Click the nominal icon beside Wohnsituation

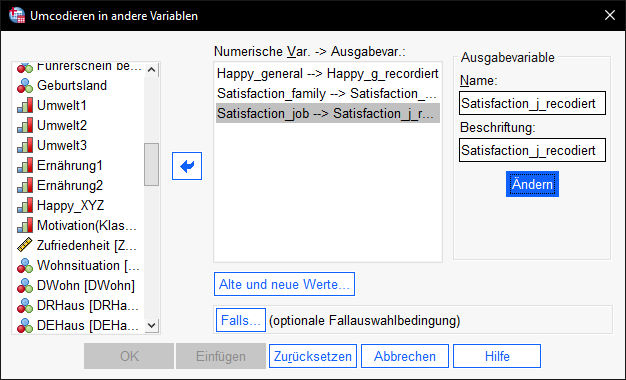[25, 265]
